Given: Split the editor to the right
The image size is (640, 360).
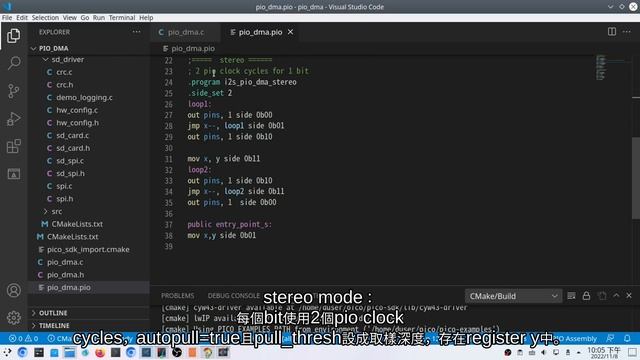Looking at the screenshot, I should click(611, 31).
